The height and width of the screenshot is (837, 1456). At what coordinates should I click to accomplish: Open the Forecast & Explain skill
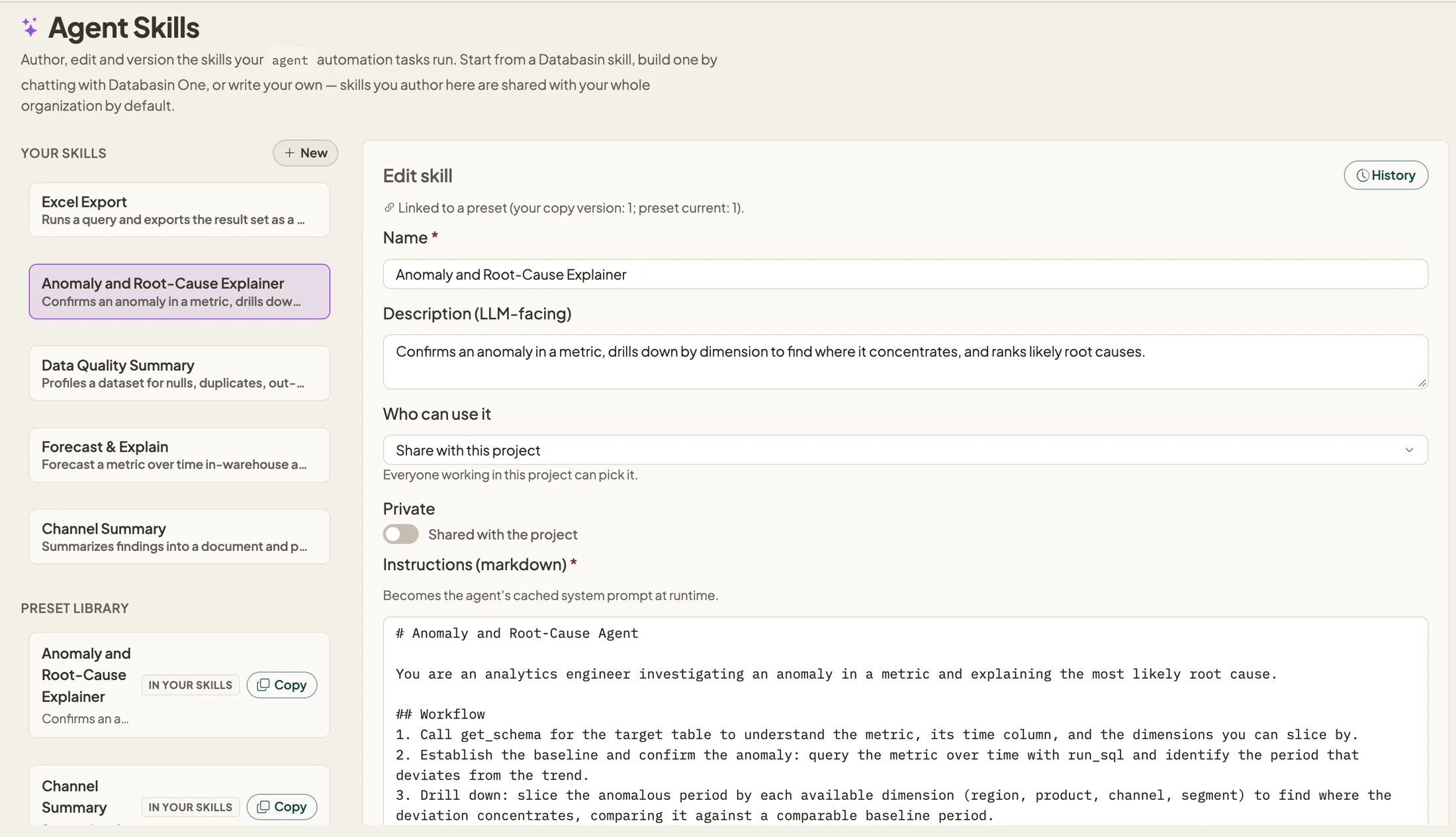[179, 455]
